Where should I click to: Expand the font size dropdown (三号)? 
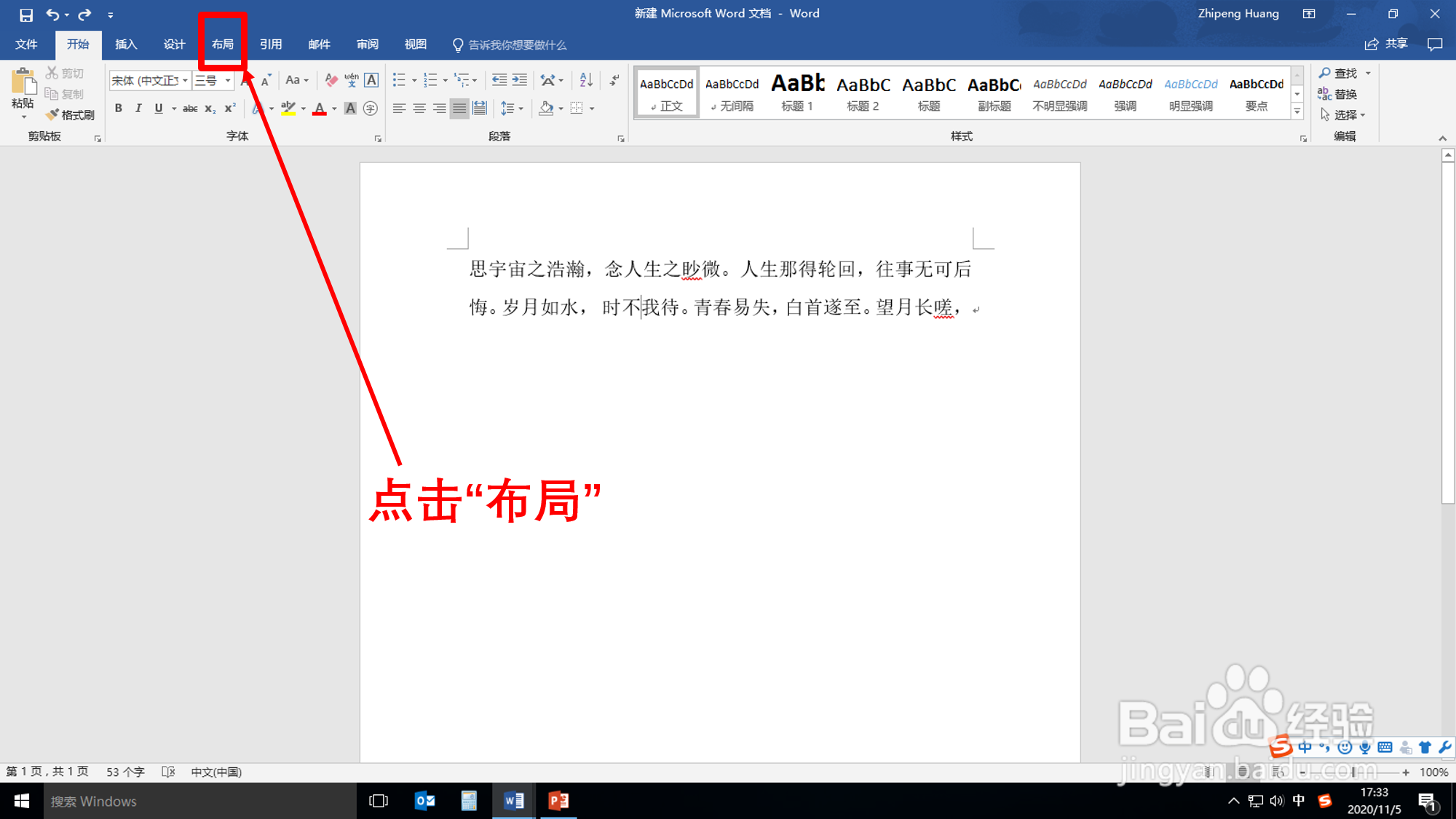[x=228, y=80]
